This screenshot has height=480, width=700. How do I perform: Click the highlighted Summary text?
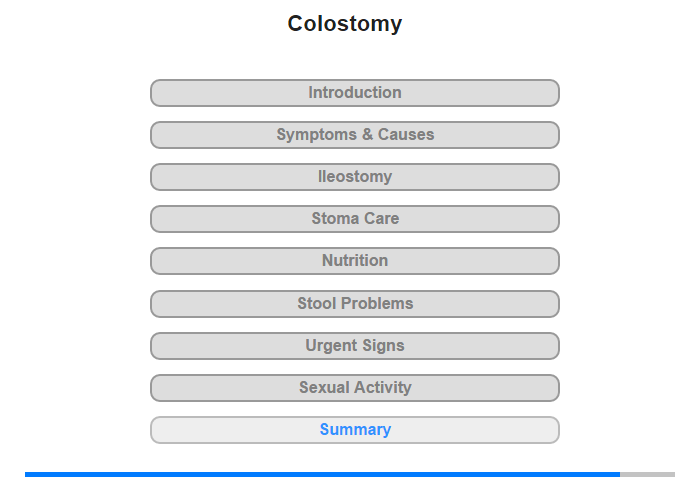[x=355, y=429]
